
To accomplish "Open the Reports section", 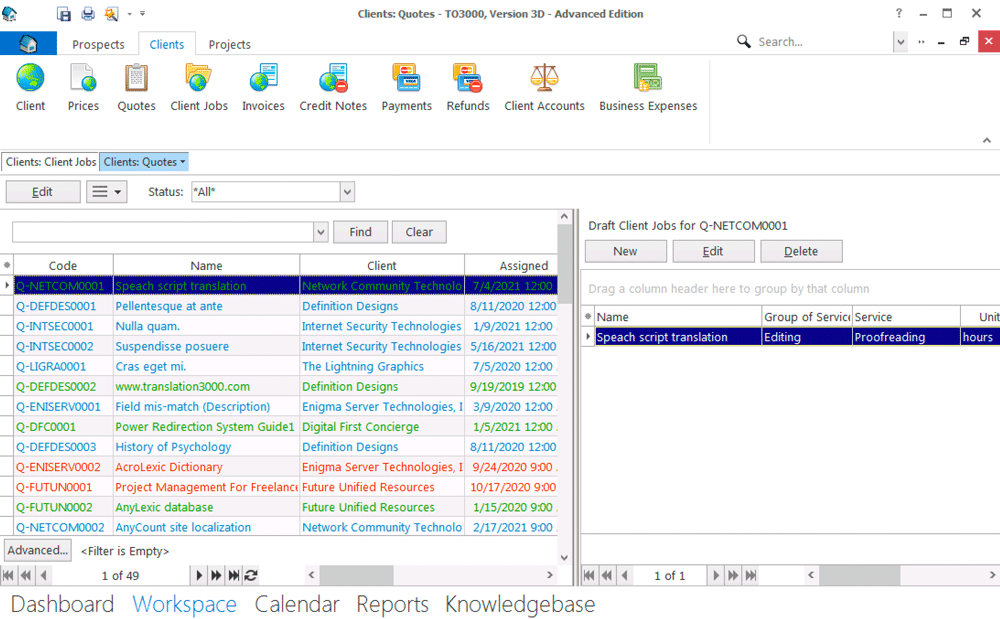I will tap(392, 604).
